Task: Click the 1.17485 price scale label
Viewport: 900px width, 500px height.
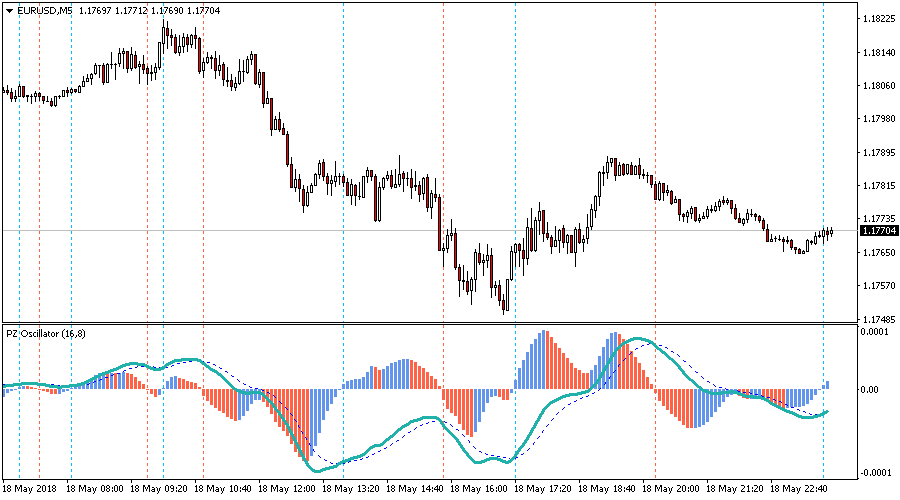Action: (878, 320)
